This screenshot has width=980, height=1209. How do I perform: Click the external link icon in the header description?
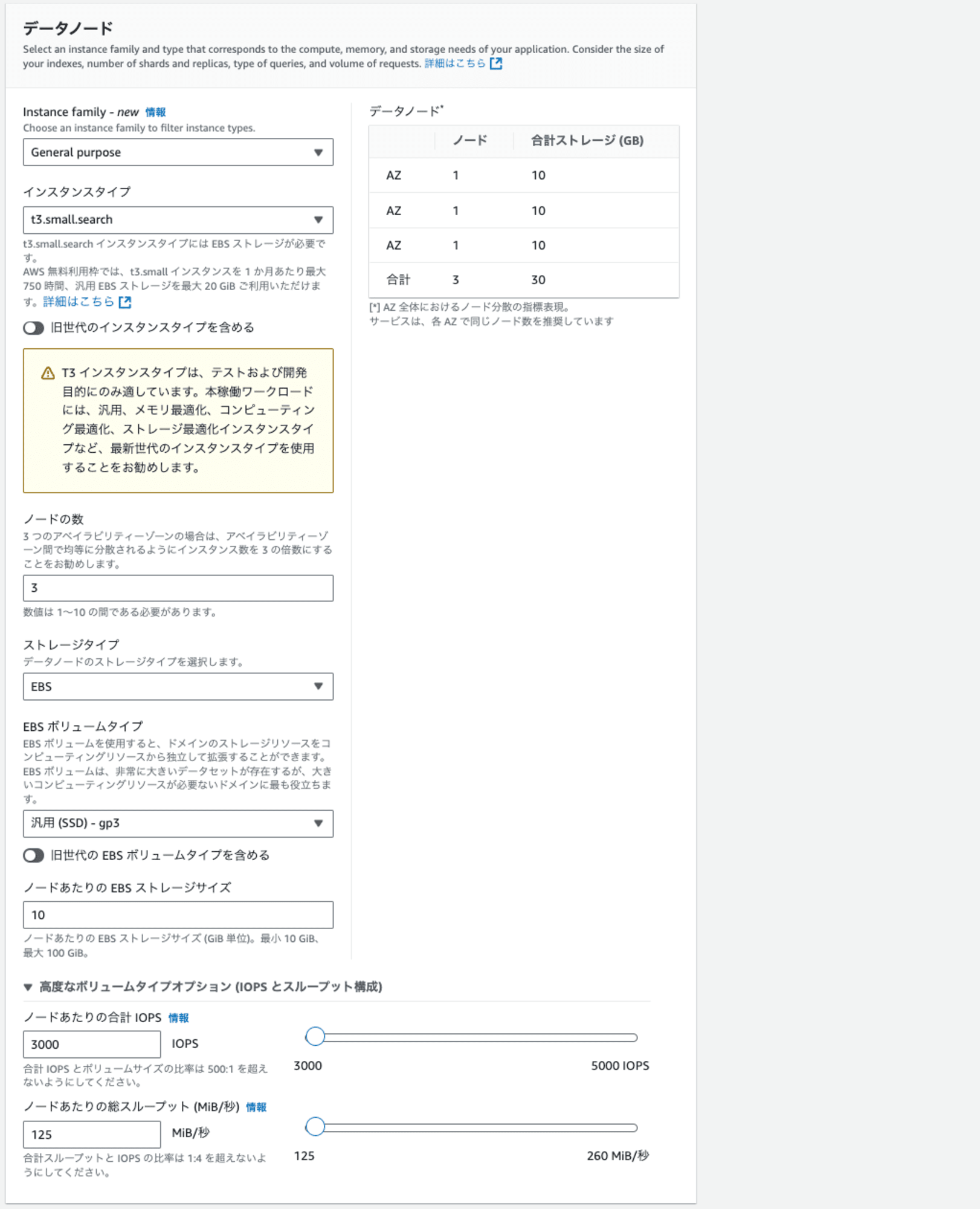[496, 63]
